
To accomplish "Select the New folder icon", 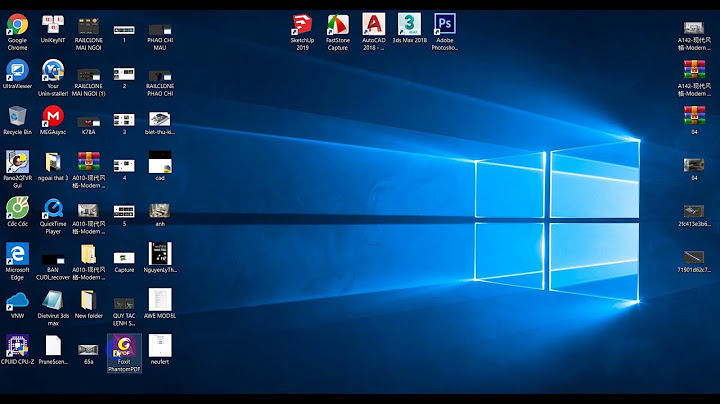I will (x=89, y=300).
